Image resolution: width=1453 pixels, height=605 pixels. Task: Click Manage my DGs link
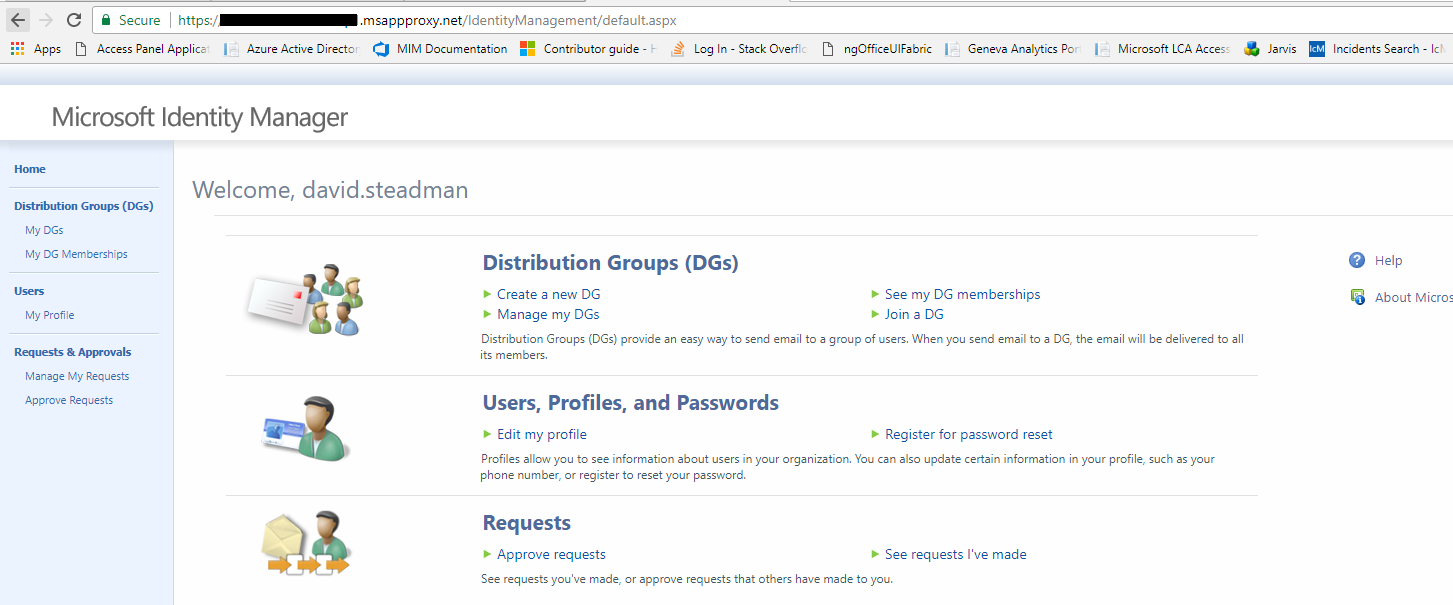click(x=548, y=314)
